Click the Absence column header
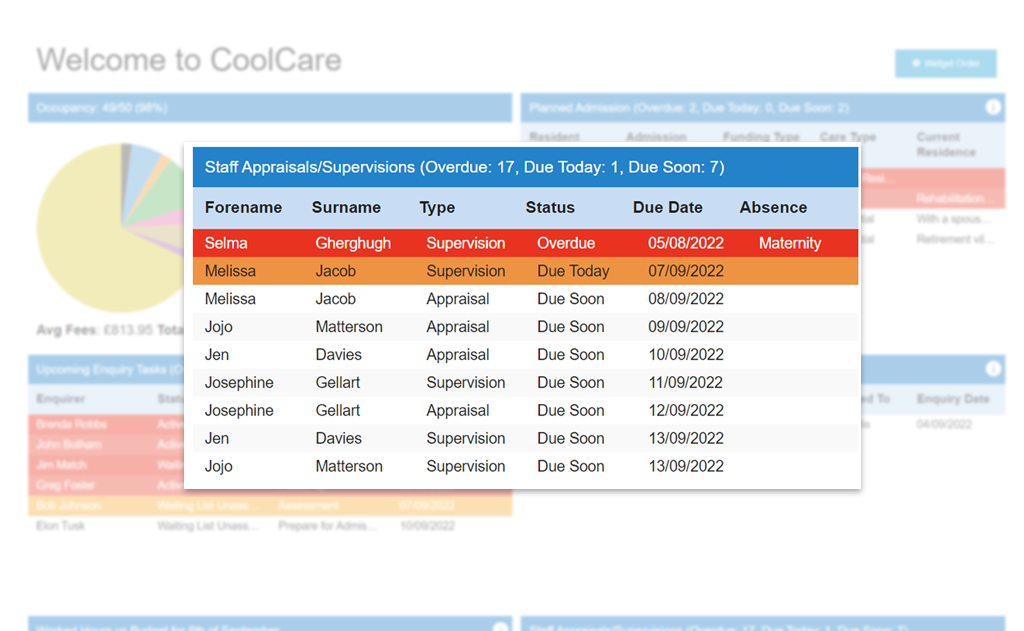The width and height of the screenshot is (1024, 631). (773, 208)
